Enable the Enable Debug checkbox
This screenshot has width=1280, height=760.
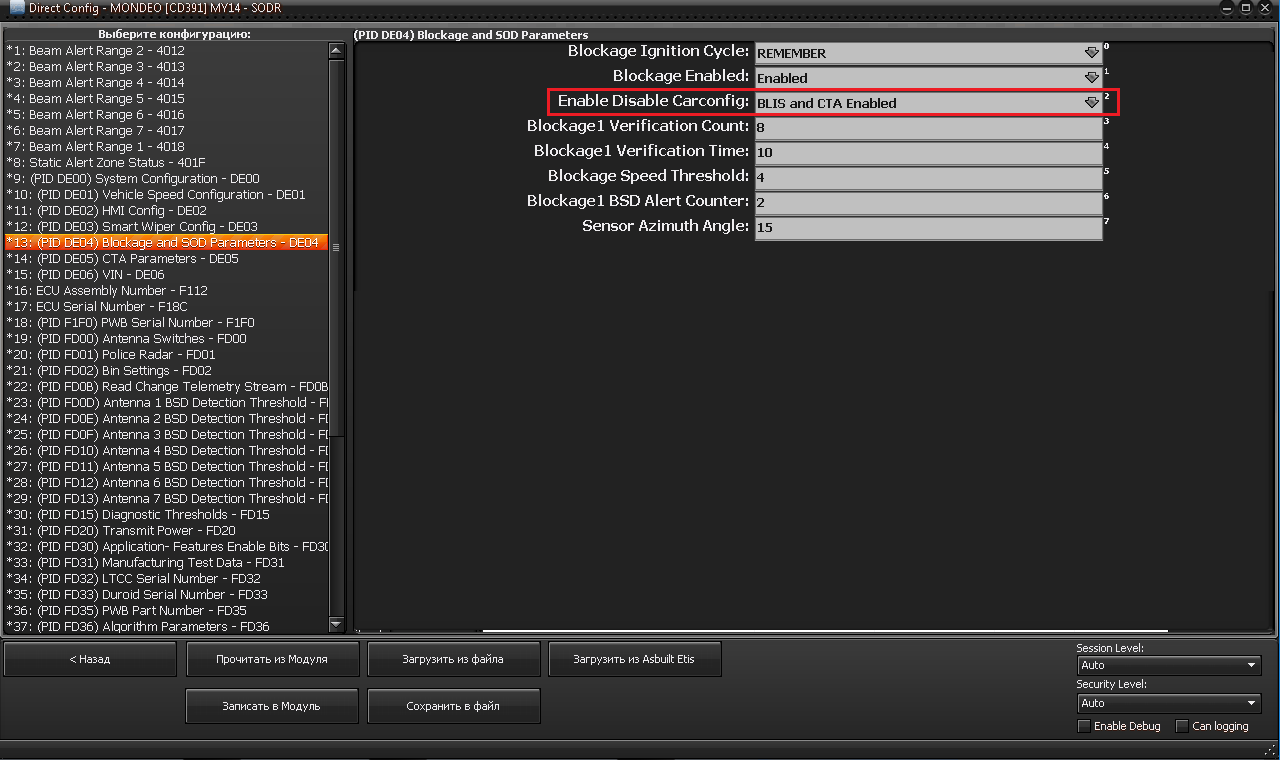[x=1084, y=726]
